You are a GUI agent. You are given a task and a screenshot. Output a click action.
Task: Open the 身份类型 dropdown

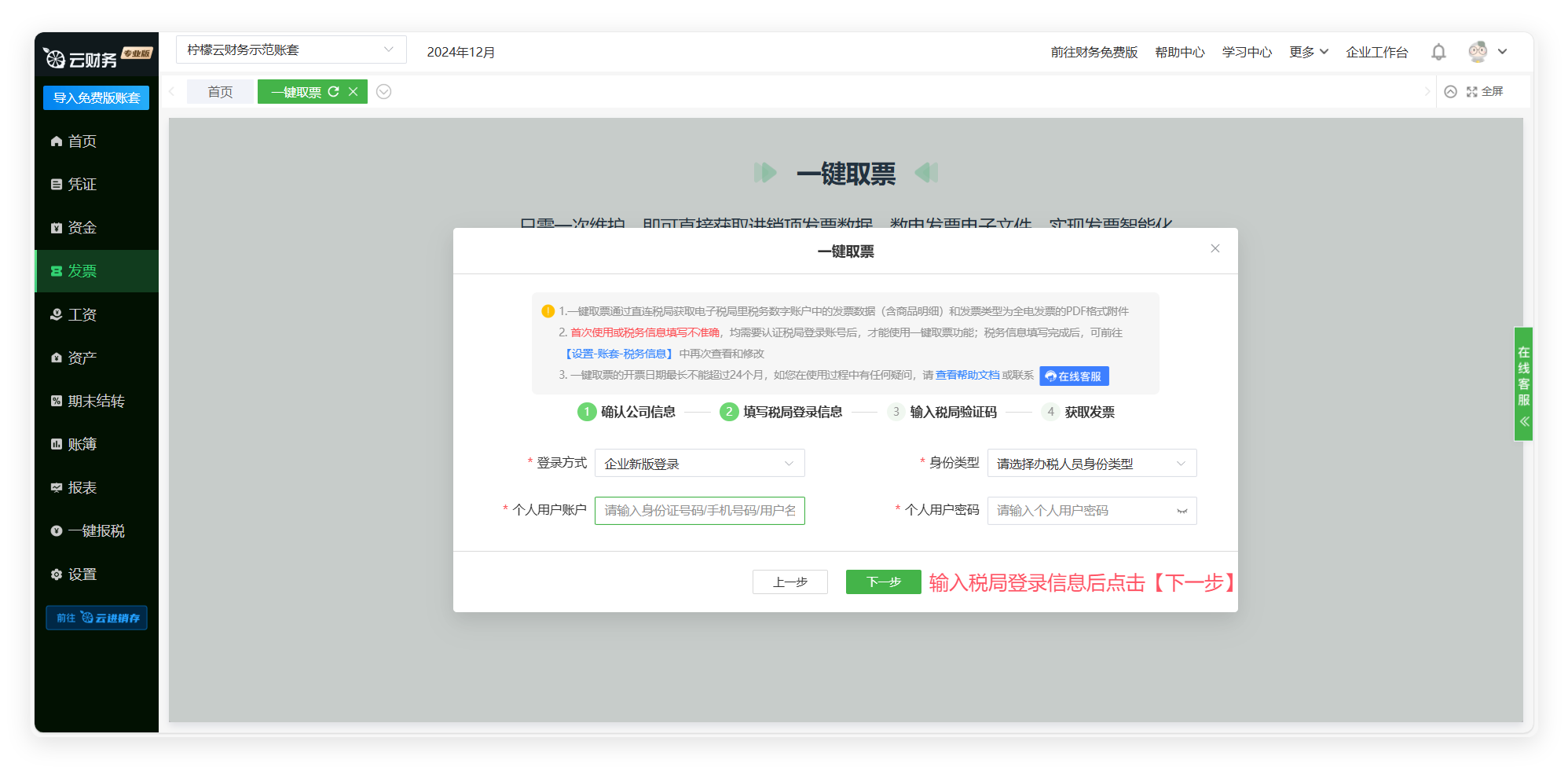(1091, 464)
